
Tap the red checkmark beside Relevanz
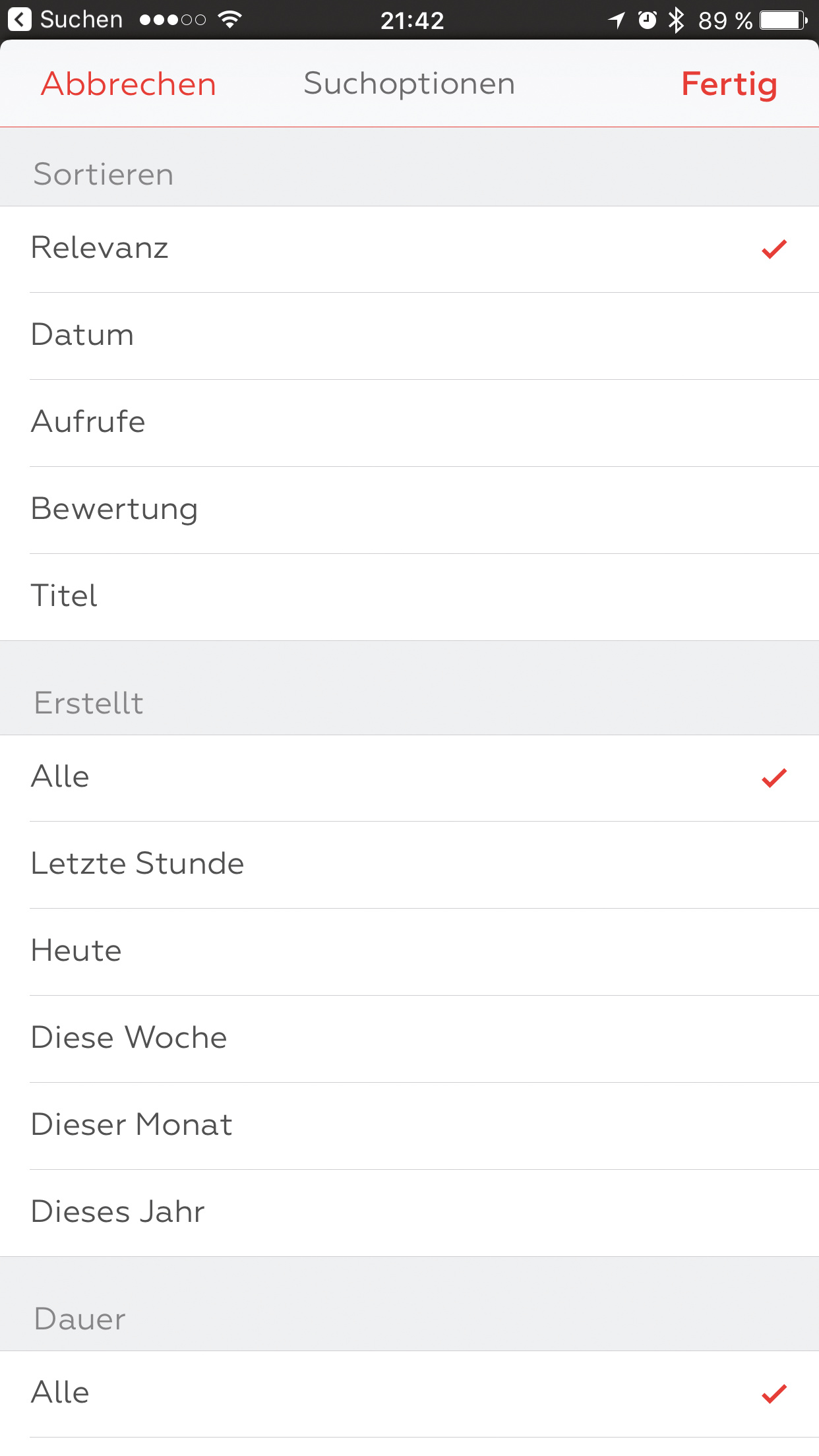pyautogui.click(x=774, y=249)
